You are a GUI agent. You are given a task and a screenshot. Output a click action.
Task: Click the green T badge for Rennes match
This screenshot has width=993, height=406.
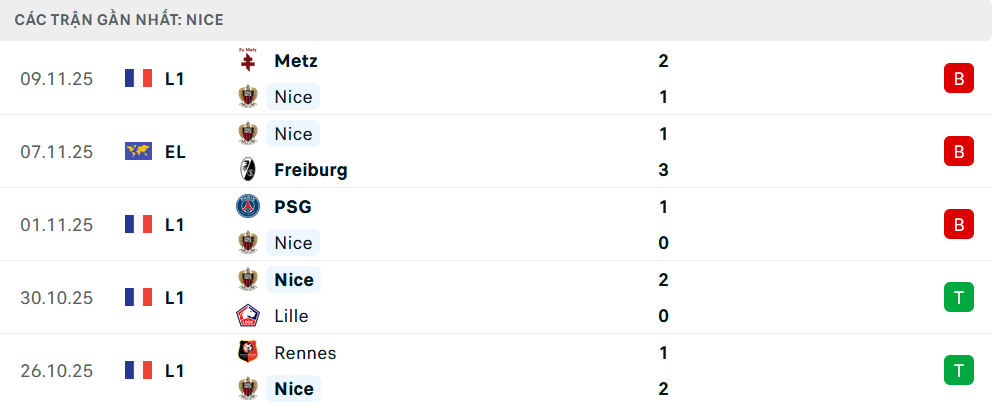(958, 371)
